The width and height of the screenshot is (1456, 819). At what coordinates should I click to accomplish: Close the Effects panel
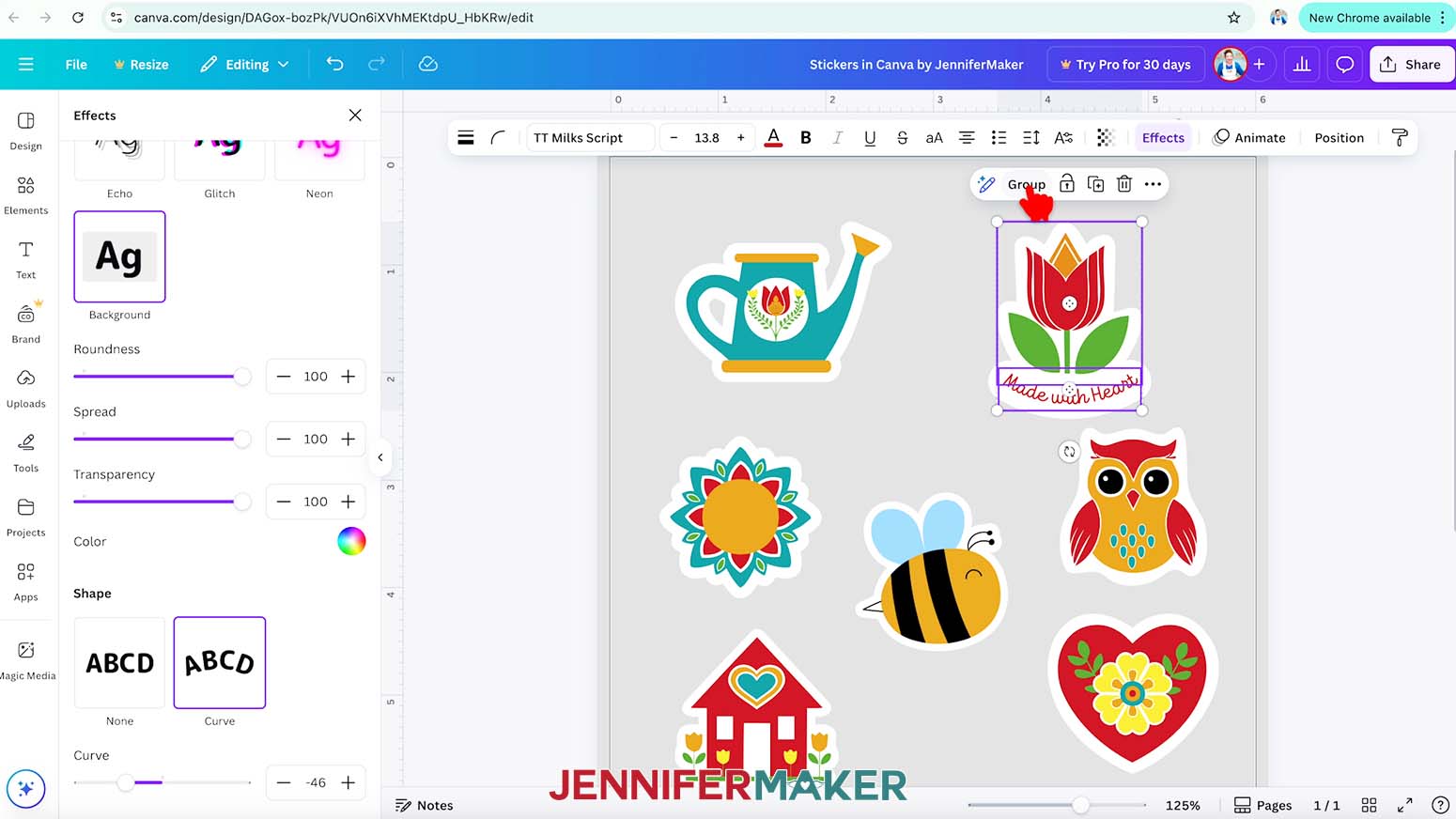point(355,116)
